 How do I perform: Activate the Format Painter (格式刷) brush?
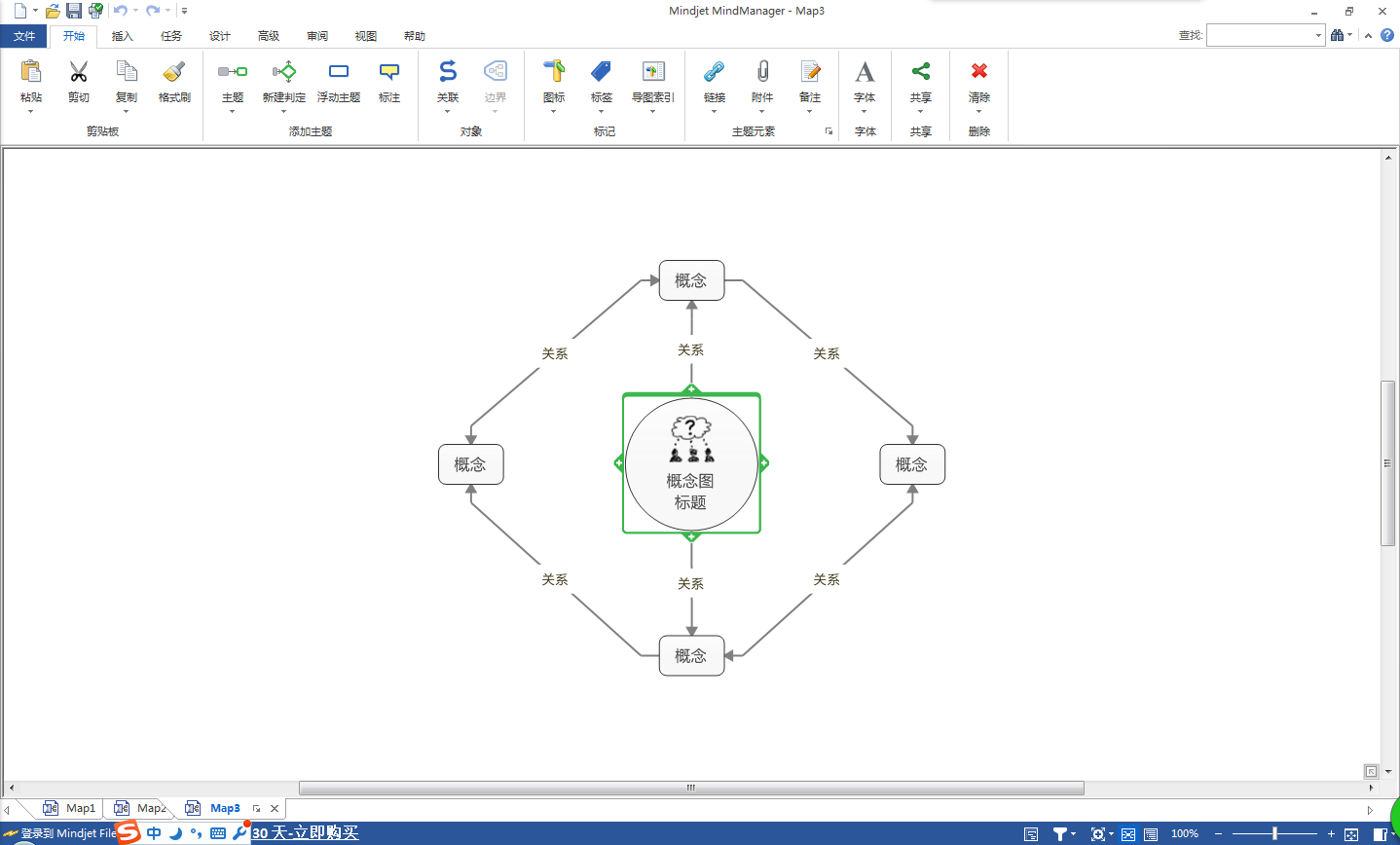click(174, 71)
